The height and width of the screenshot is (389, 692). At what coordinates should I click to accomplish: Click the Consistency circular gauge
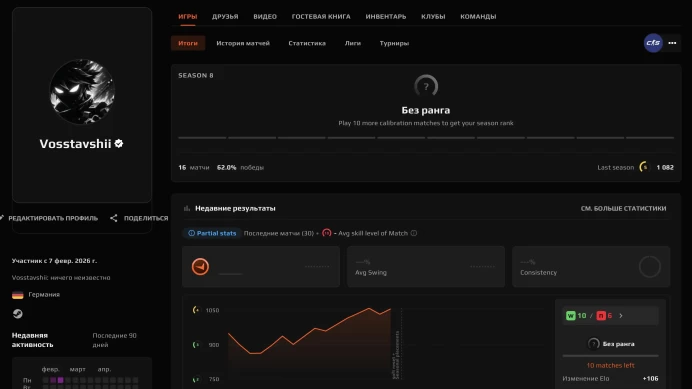(x=650, y=267)
